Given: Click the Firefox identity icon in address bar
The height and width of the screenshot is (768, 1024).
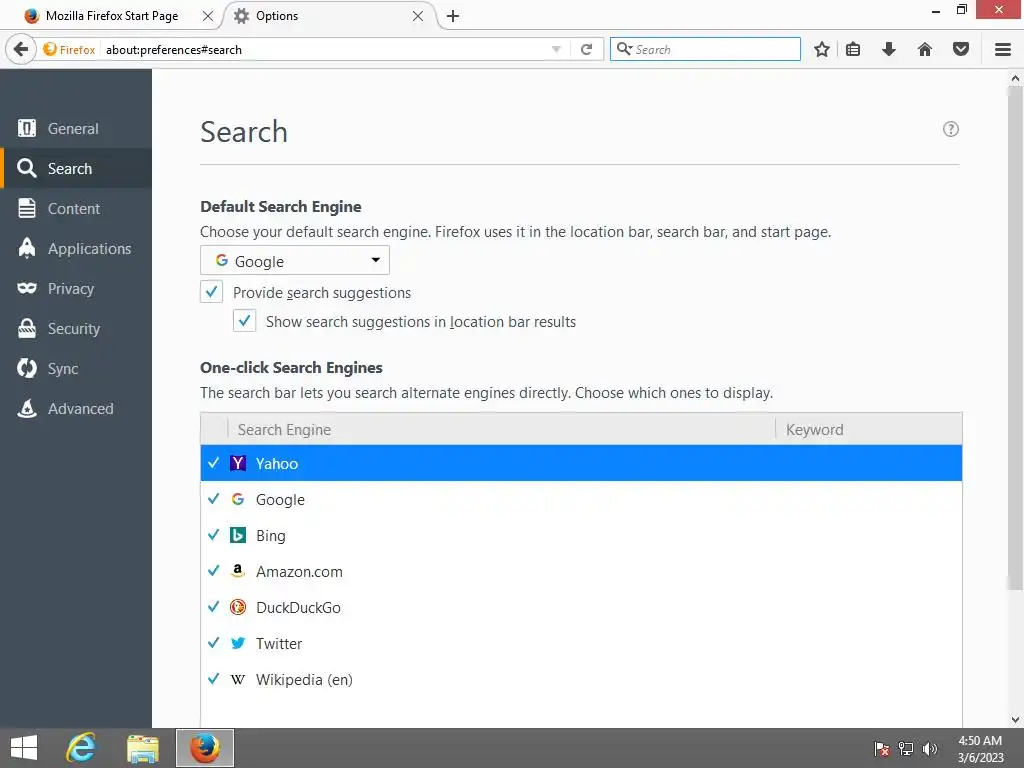Looking at the screenshot, I should 50,50.
